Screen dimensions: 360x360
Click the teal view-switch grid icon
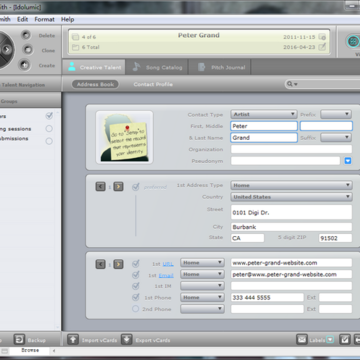pos(353,41)
